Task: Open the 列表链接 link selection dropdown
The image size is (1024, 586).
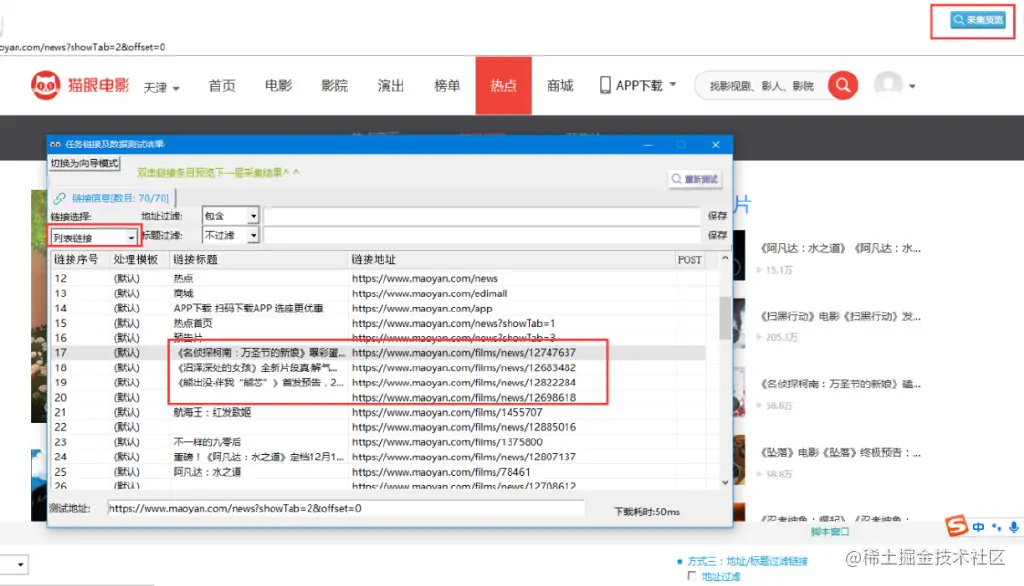Action: (x=94, y=238)
